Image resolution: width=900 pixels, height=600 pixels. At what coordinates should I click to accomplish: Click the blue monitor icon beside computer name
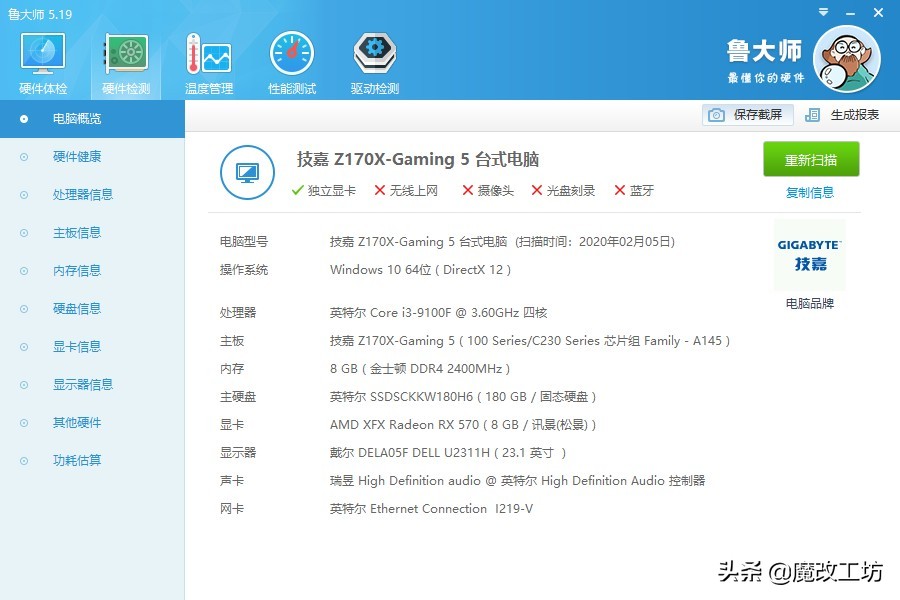pyautogui.click(x=247, y=172)
